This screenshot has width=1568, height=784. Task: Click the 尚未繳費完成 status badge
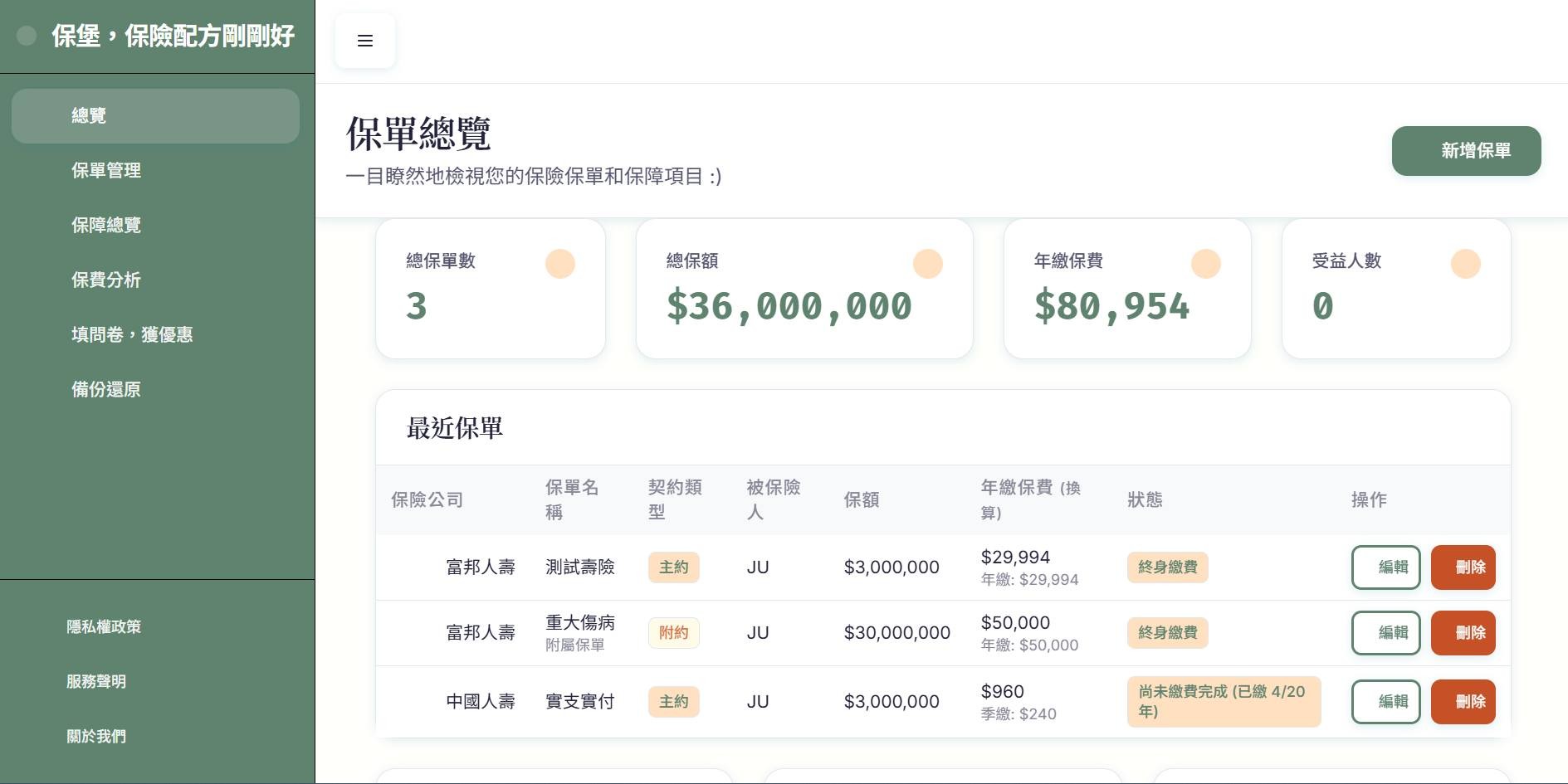click(x=1223, y=702)
